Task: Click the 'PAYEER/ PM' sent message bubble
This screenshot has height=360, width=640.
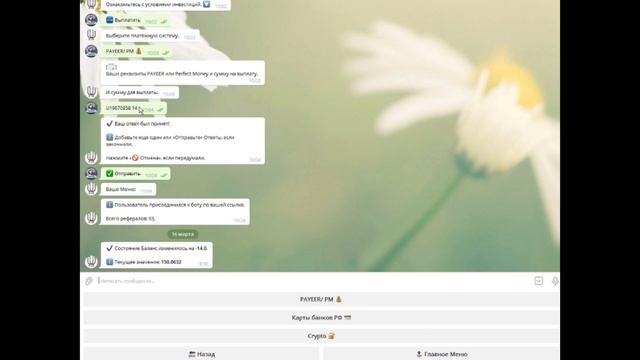Action: pos(136,51)
